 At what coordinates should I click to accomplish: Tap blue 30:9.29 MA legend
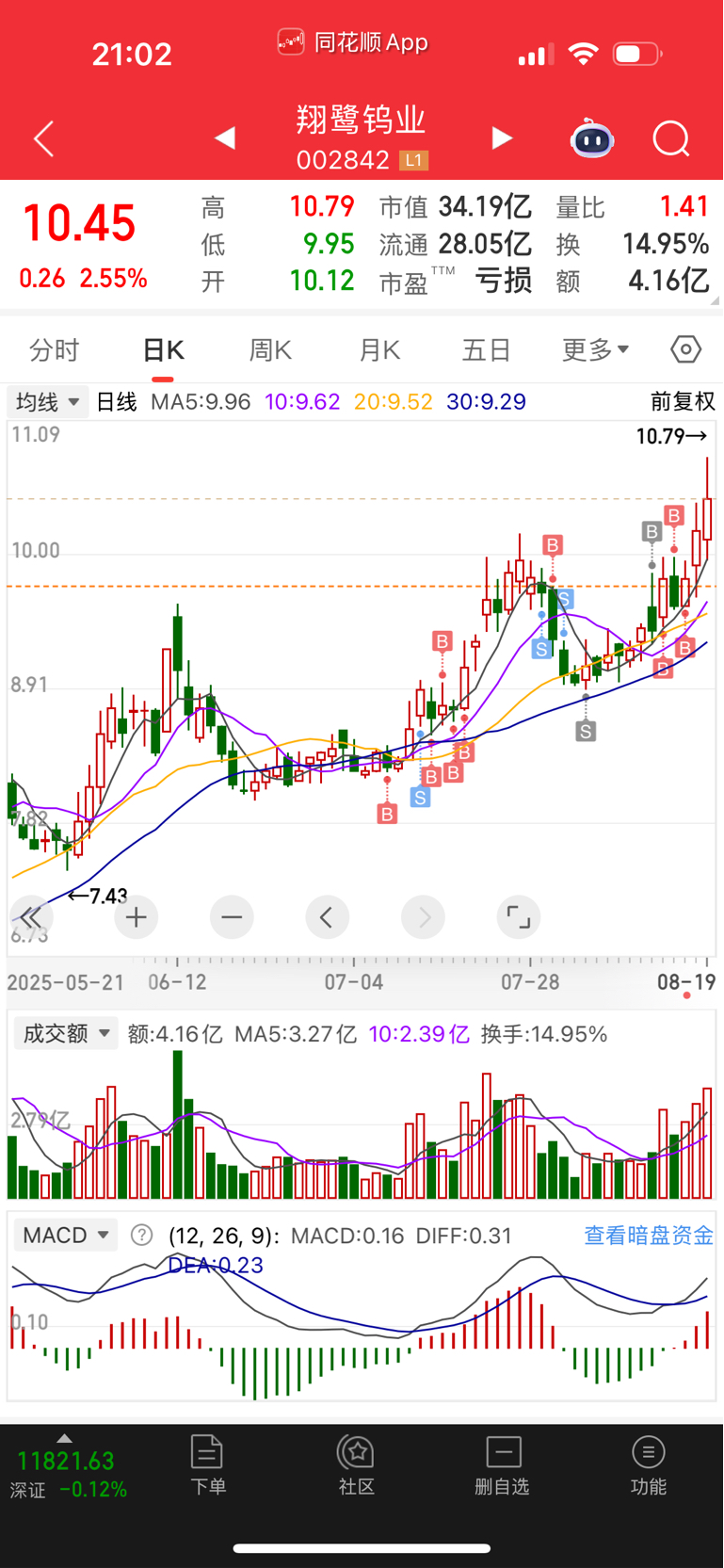tap(486, 402)
